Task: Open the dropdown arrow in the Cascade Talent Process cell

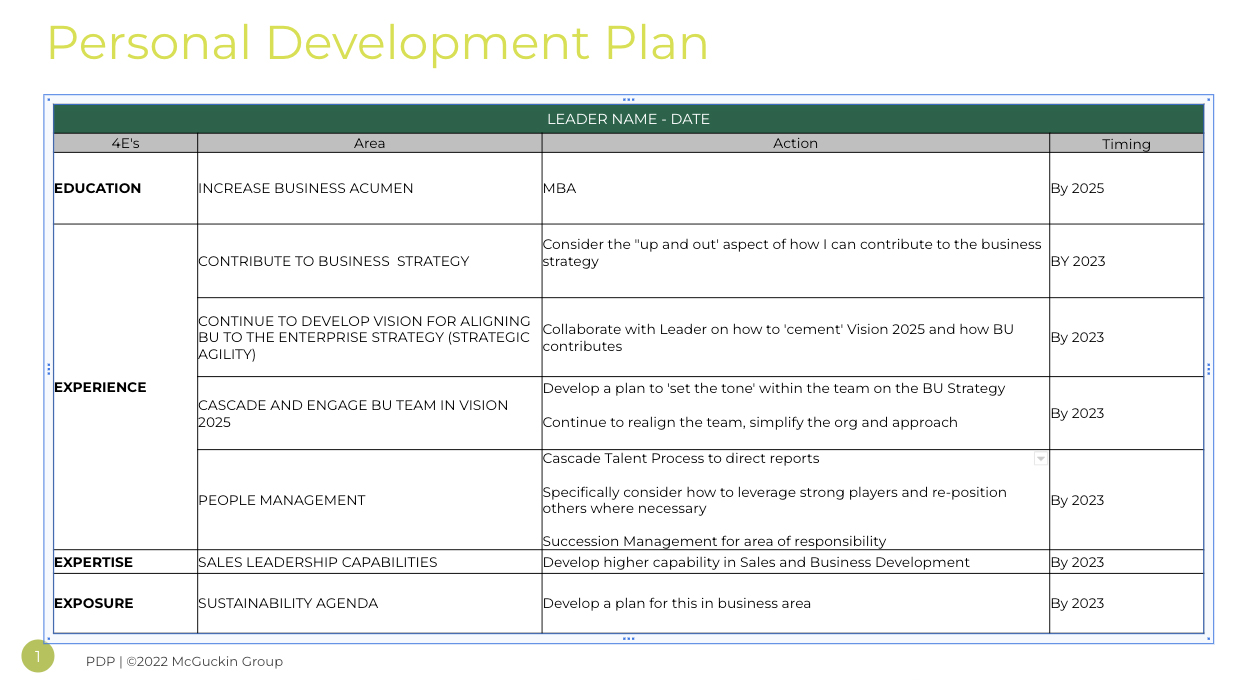Action: tap(1040, 458)
